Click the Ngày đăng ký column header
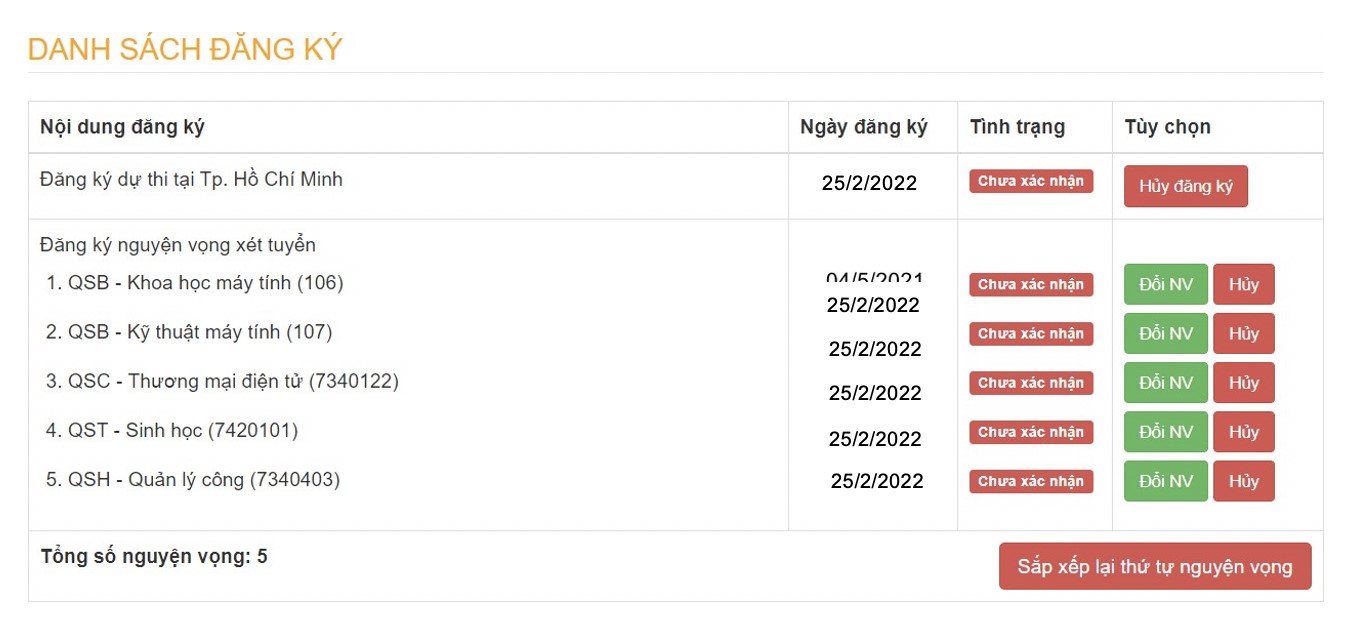The image size is (1350, 624). pos(863,127)
